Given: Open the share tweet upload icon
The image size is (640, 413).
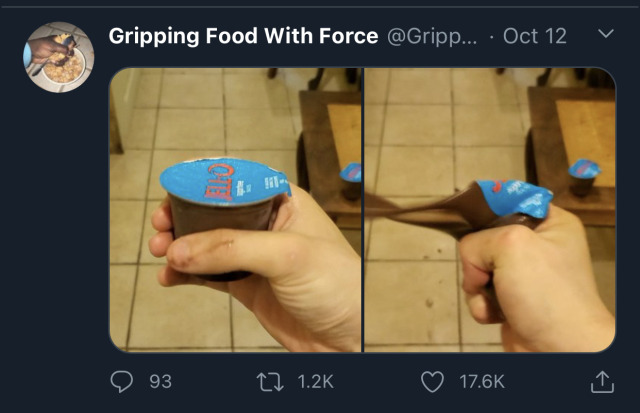Looking at the screenshot, I should click(602, 382).
